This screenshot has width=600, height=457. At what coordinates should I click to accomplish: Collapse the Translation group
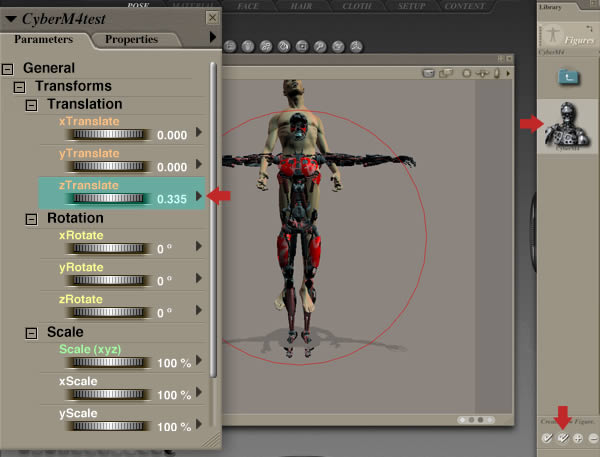click(31, 105)
